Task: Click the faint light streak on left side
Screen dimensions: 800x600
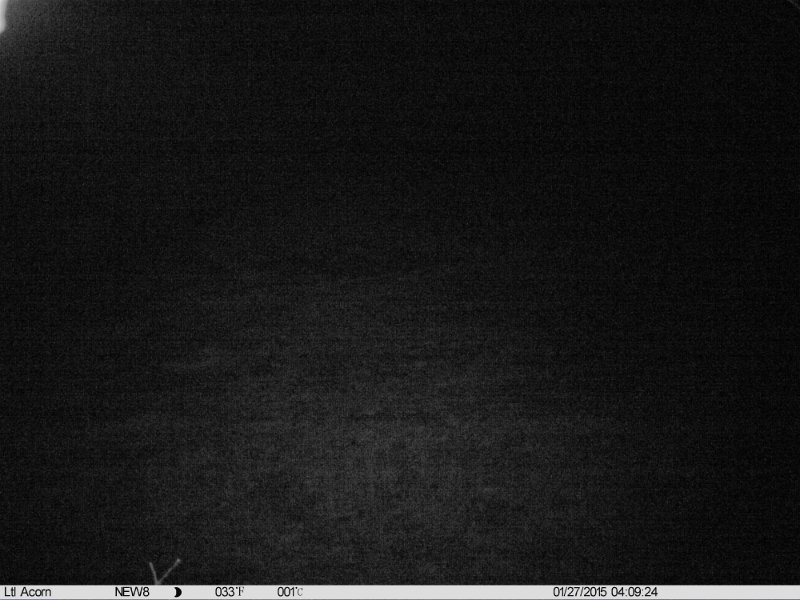Action: coord(190,362)
